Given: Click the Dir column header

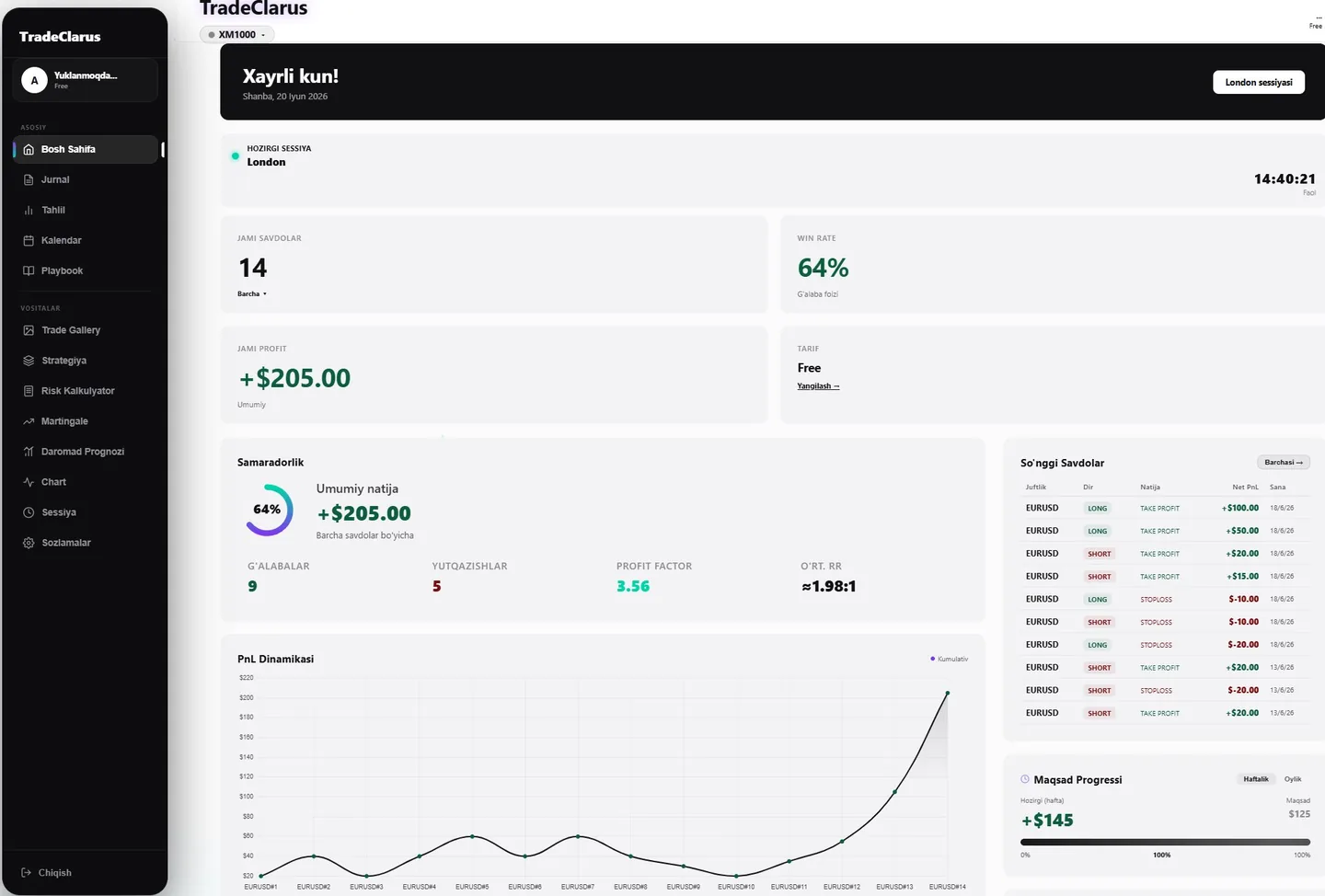Looking at the screenshot, I should coord(1088,487).
